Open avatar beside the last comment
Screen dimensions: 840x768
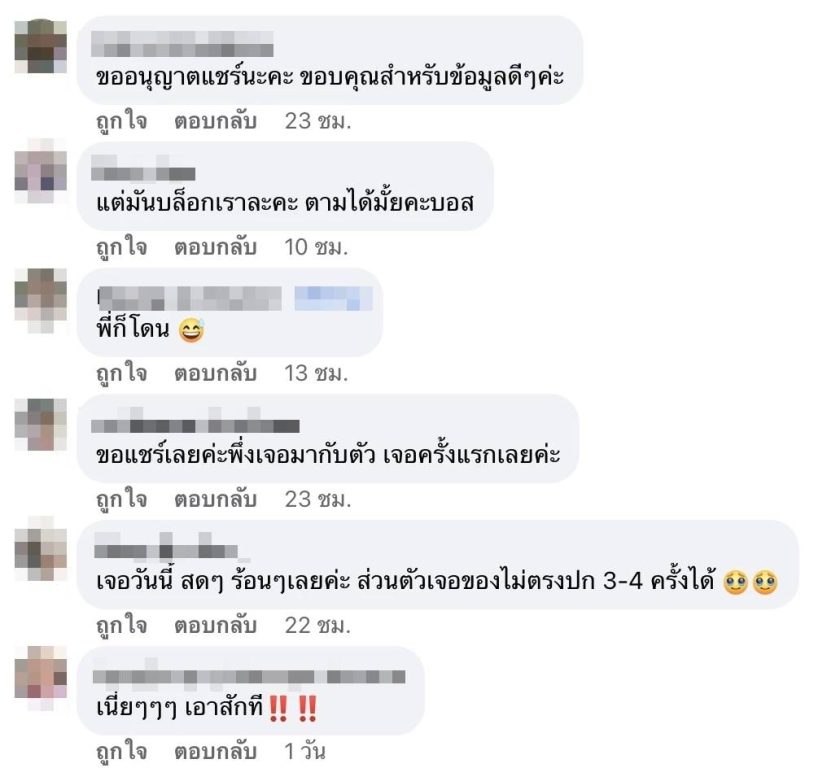coord(41,677)
